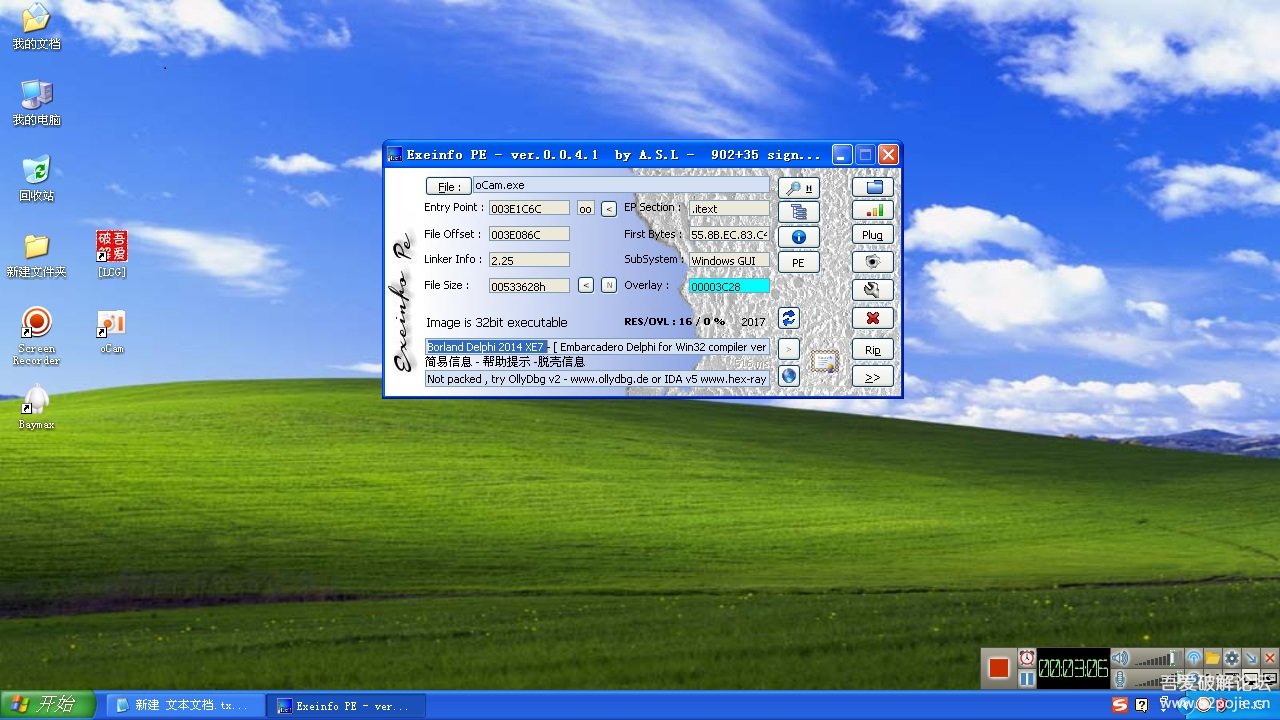Expand with the >> button
Image resolution: width=1280 pixels, height=720 pixels.
873,377
